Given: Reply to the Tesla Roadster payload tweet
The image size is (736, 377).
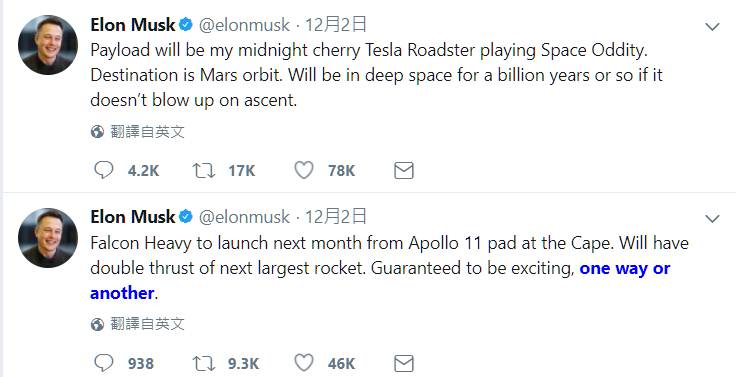Looking at the screenshot, I should [104, 170].
